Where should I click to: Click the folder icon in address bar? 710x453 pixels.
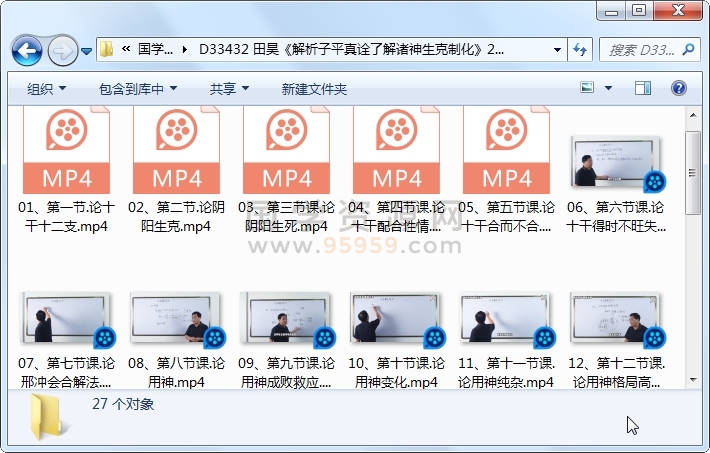106,49
